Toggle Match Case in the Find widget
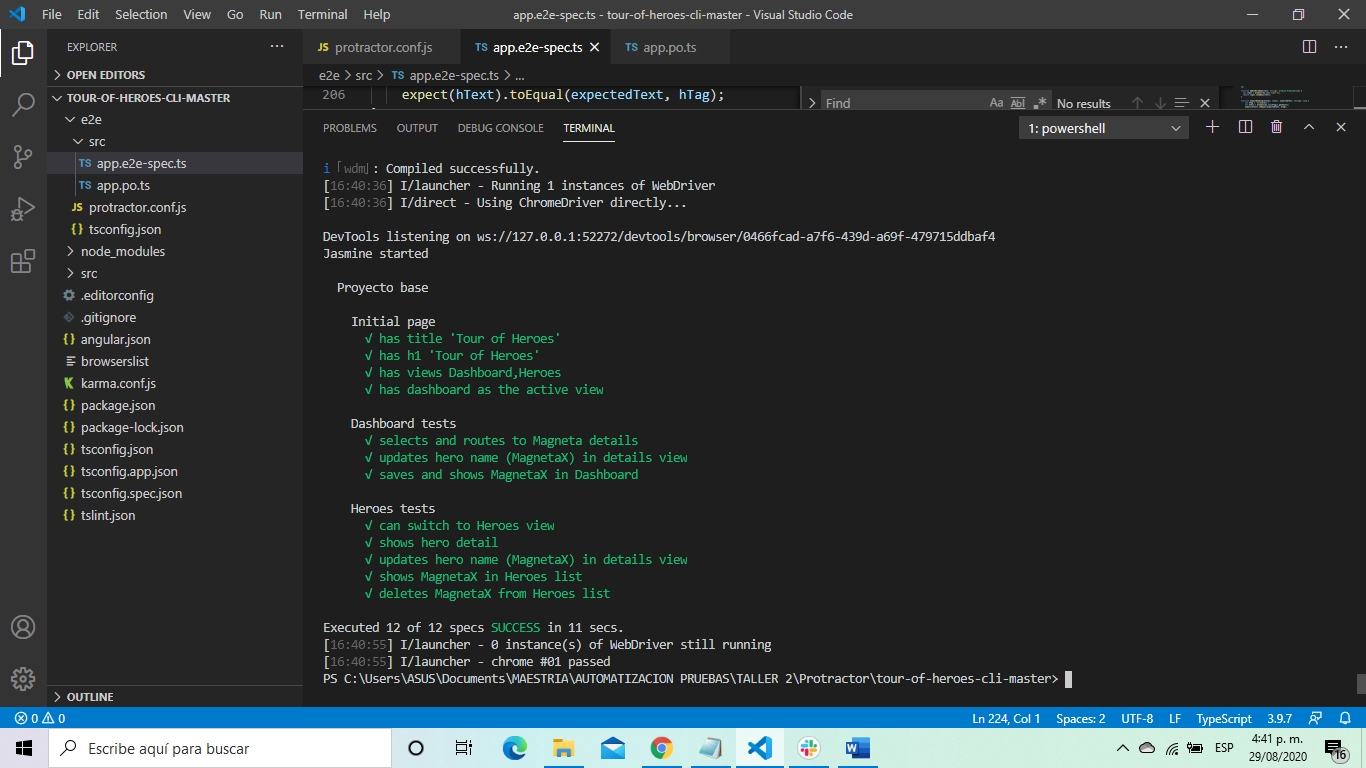 tap(996, 102)
